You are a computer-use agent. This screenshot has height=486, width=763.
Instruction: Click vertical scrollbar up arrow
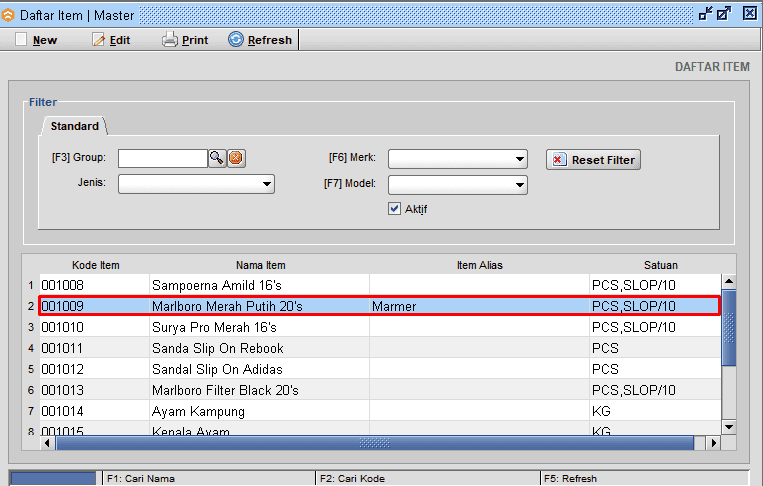point(728,281)
